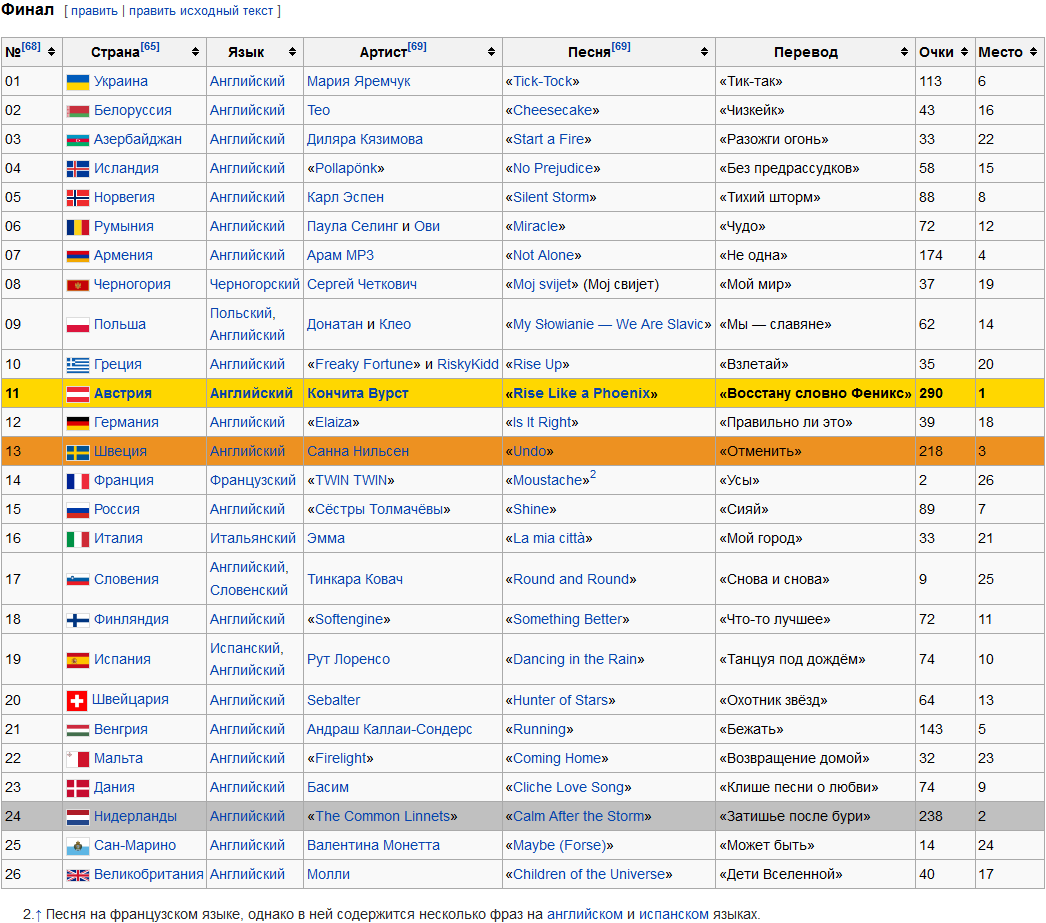The width and height of the screenshot is (1046, 923).
Task: Click the Romania flag icon
Action: click(78, 227)
